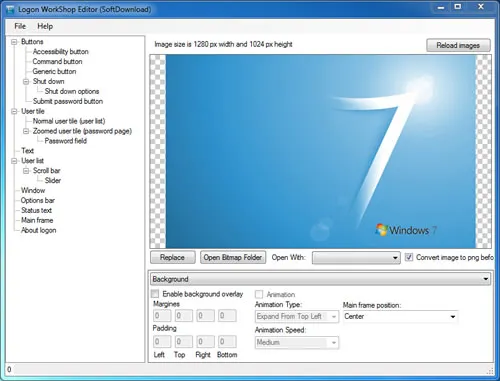Click the Padding Left input field

pyautogui.click(x=162, y=341)
